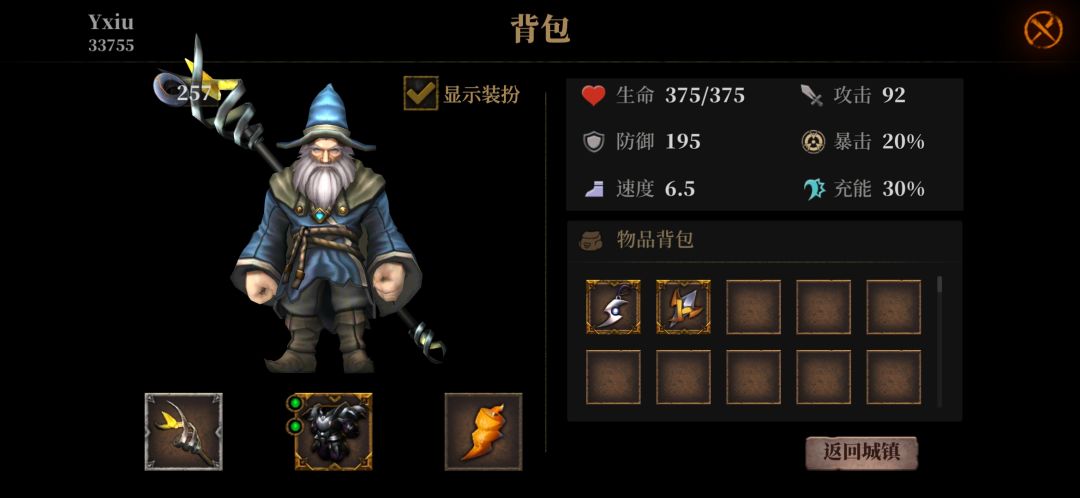The height and width of the screenshot is (498, 1080).
Task: Click the 返回城镇 button
Action: 862,453
